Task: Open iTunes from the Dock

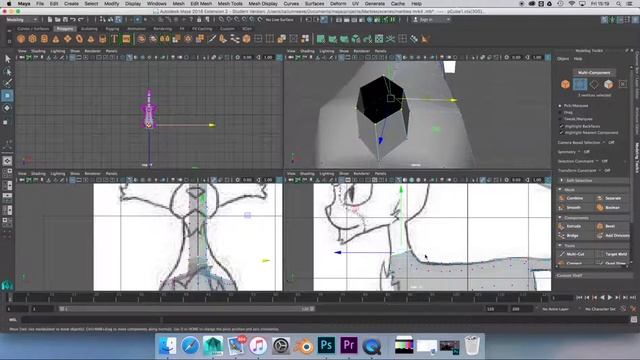Action: (x=258, y=346)
